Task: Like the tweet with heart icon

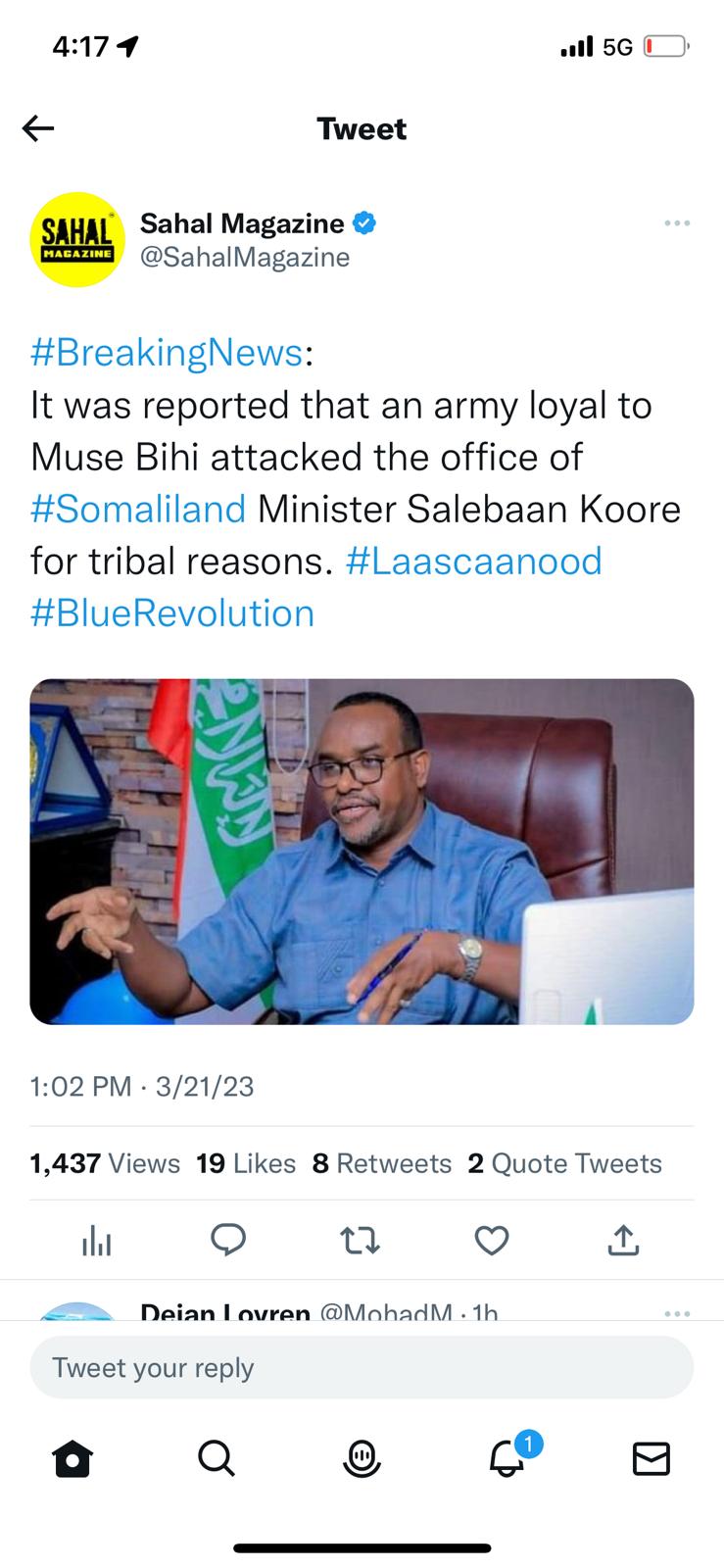Action: pos(491,1242)
